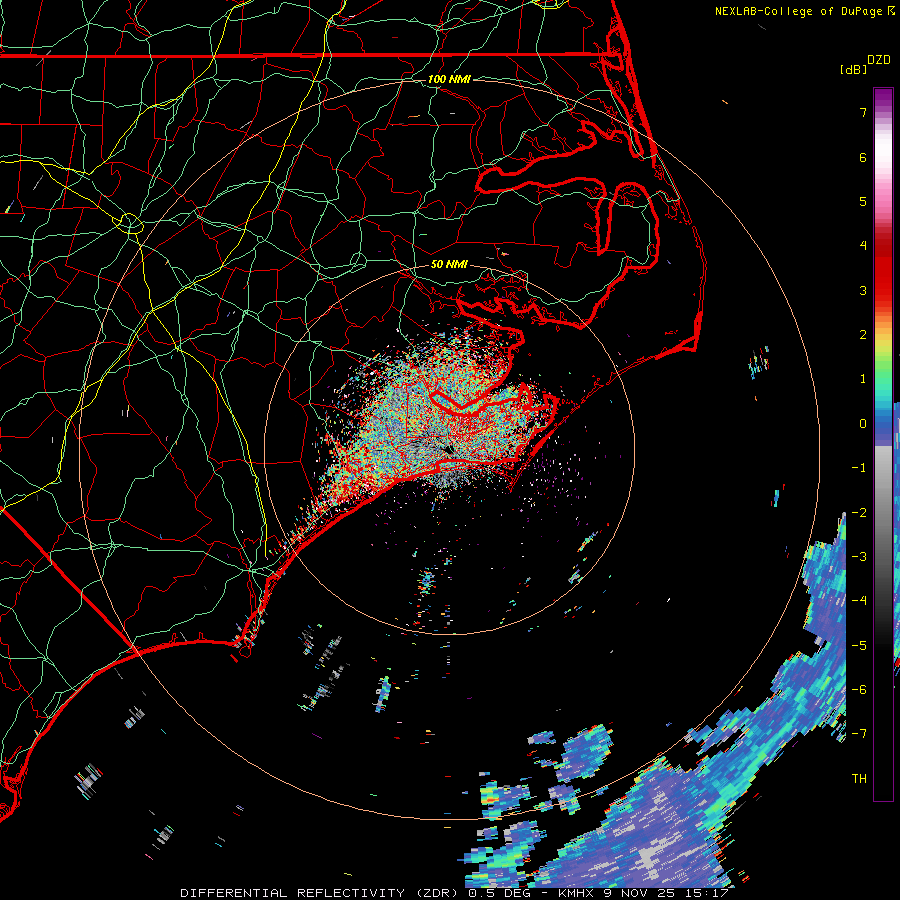This screenshot has width=900, height=900.
Task: Click the scale value -2
Action: [859, 512]
